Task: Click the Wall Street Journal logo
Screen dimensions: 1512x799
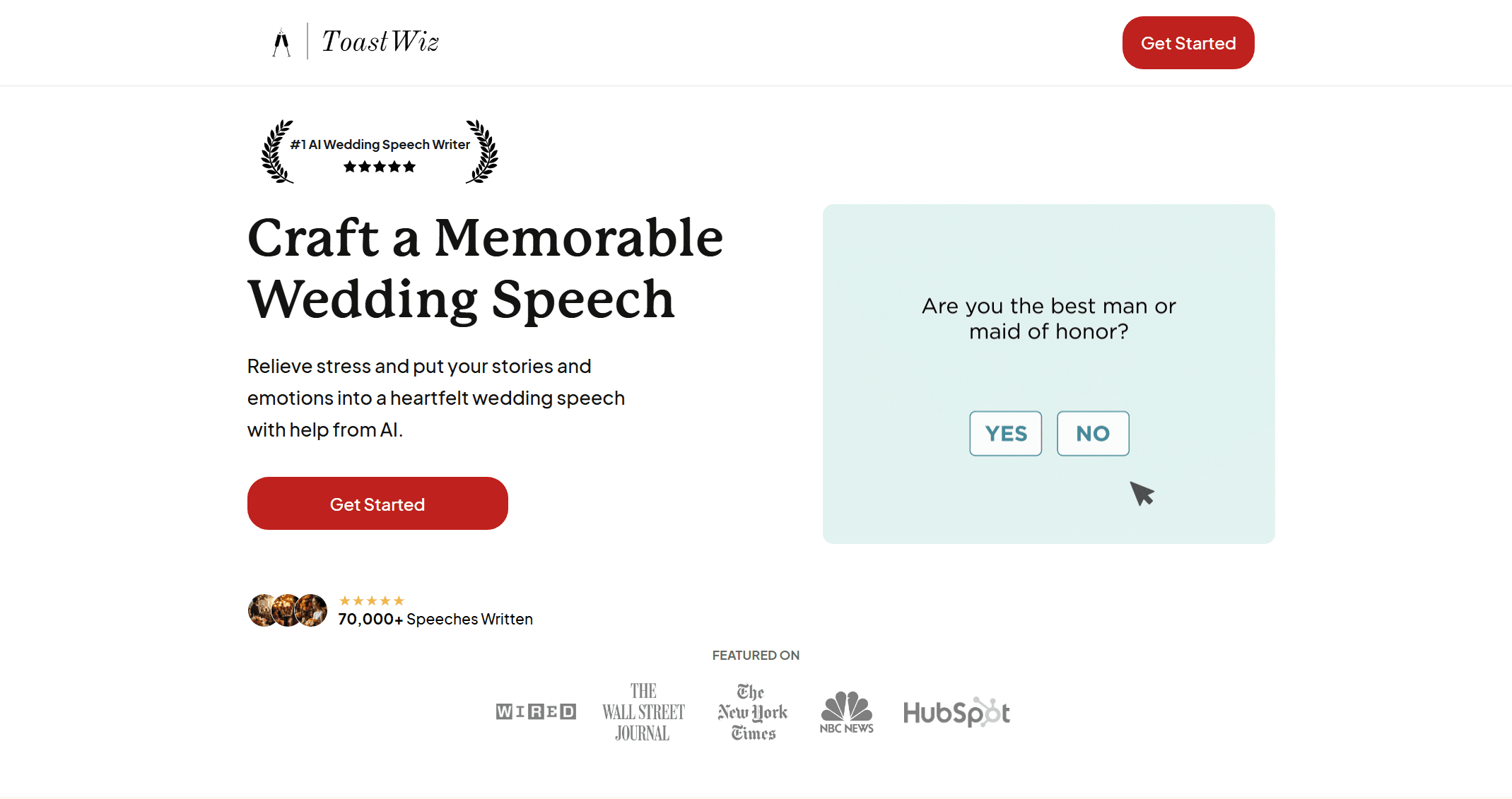Action: click(x=643, y=711)
